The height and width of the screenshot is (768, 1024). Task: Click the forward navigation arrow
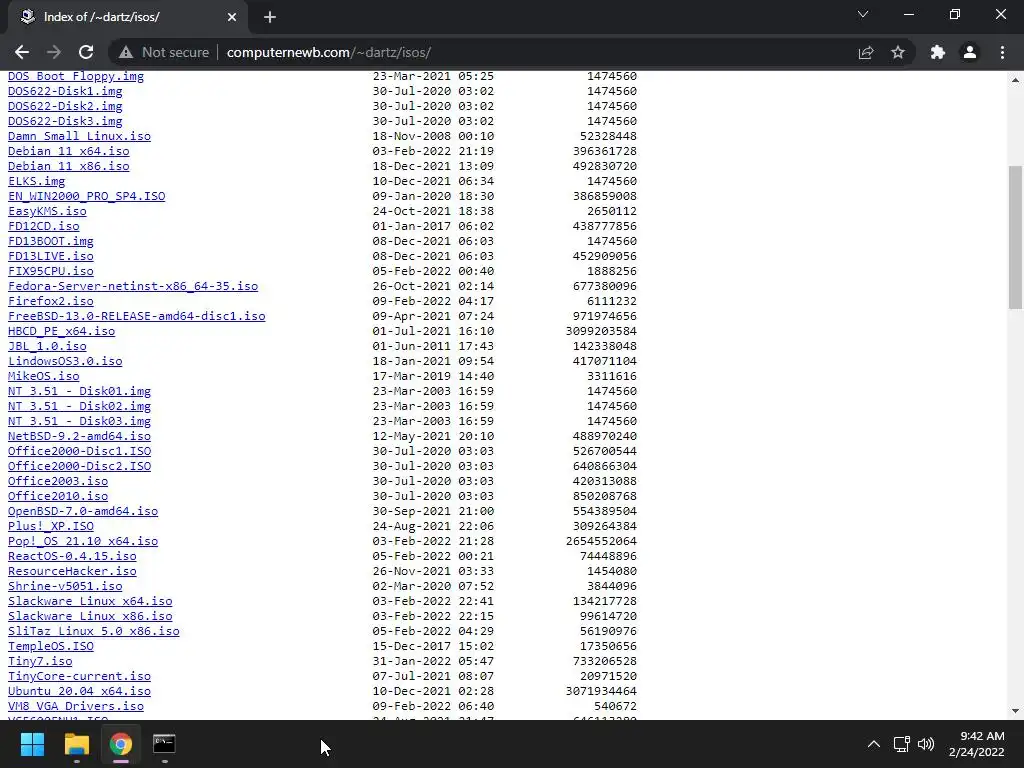[54, 52]
